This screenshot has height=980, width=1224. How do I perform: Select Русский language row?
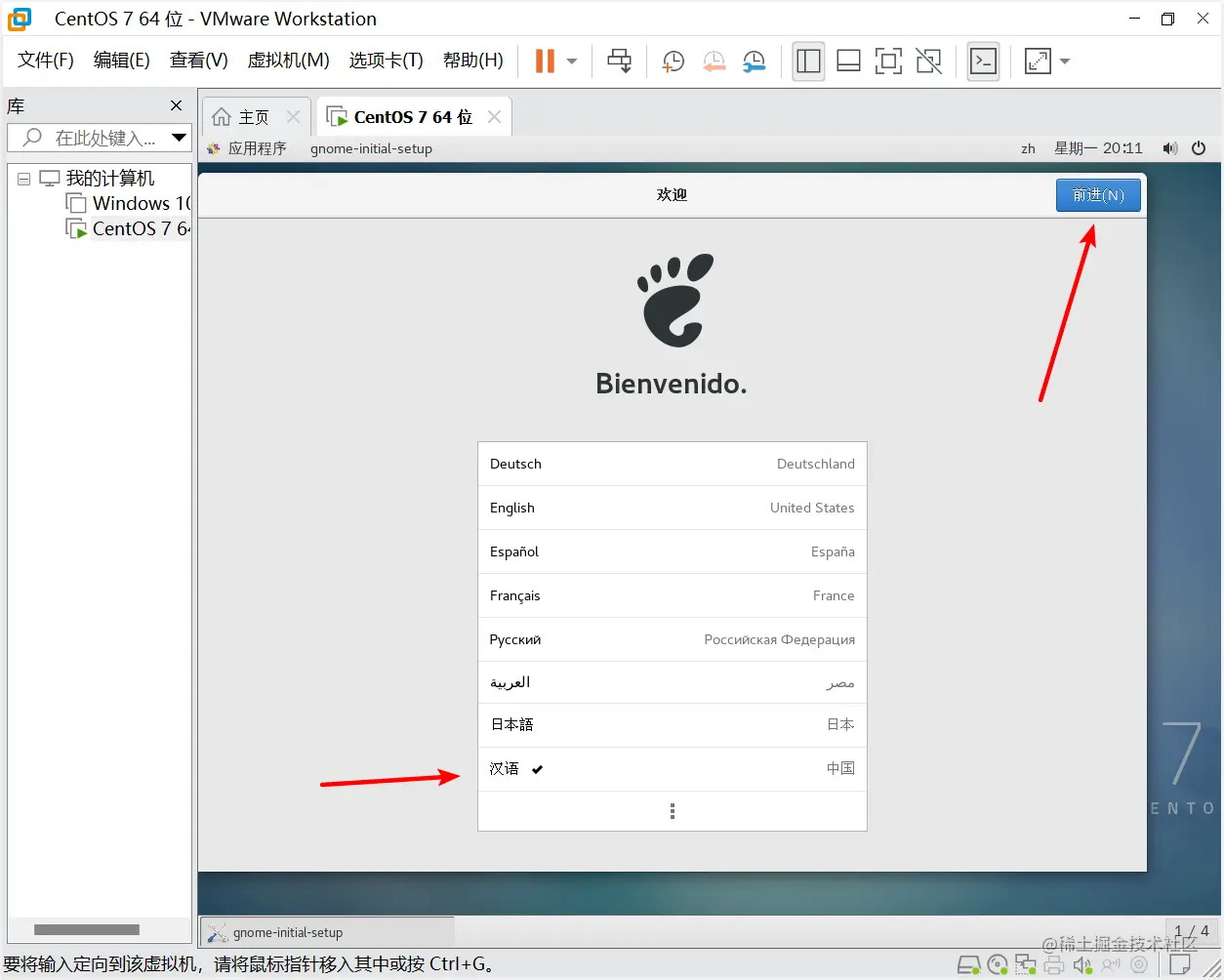[x=673, y=639]
